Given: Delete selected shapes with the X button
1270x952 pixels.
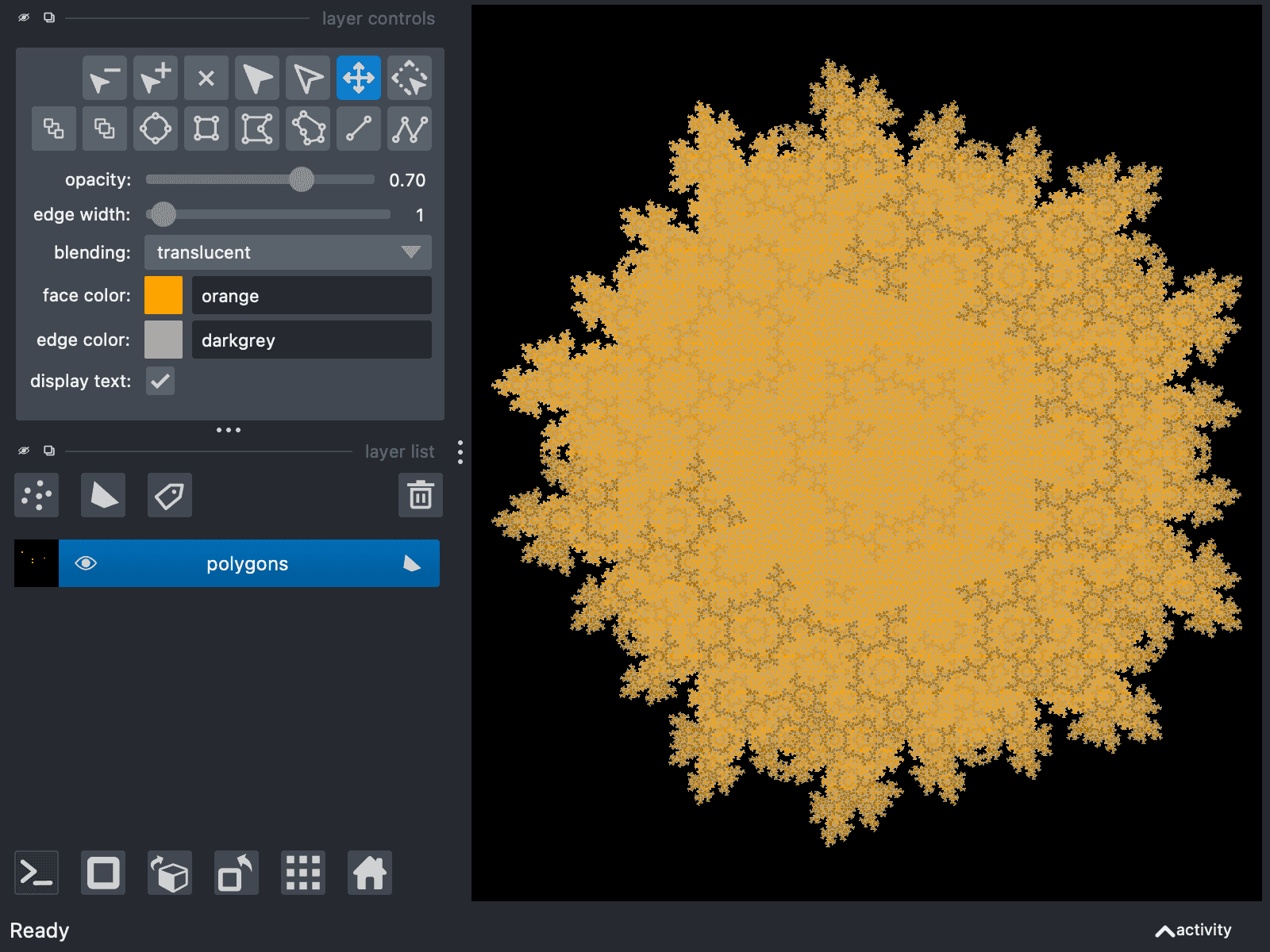Looking at the screenshot, I should (x=206, y=78).
